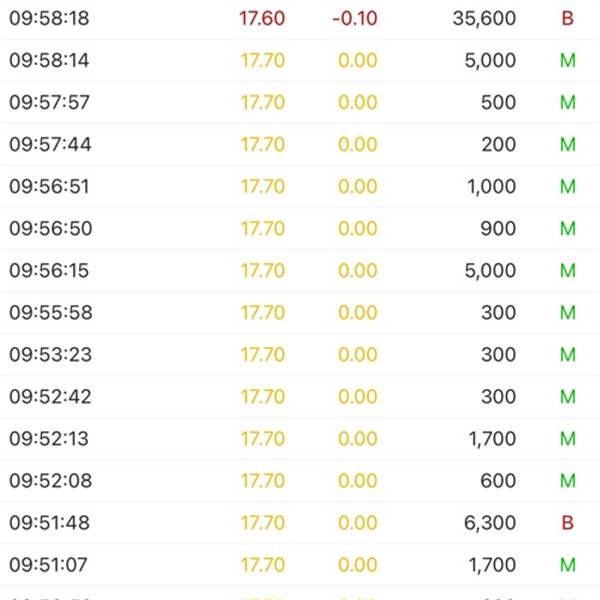Click the 900 volume at 09:56:50
Viewport: 600px width, 600px height.
[498, 228]
